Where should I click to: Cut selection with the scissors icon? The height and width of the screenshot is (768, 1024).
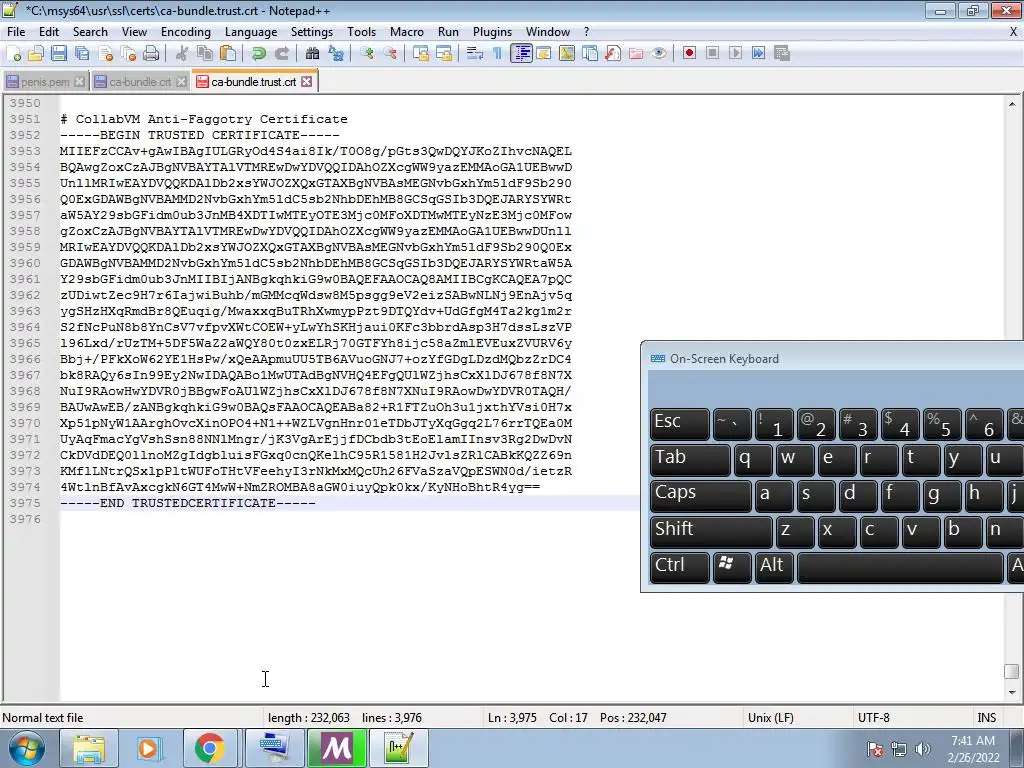point(182,54)
